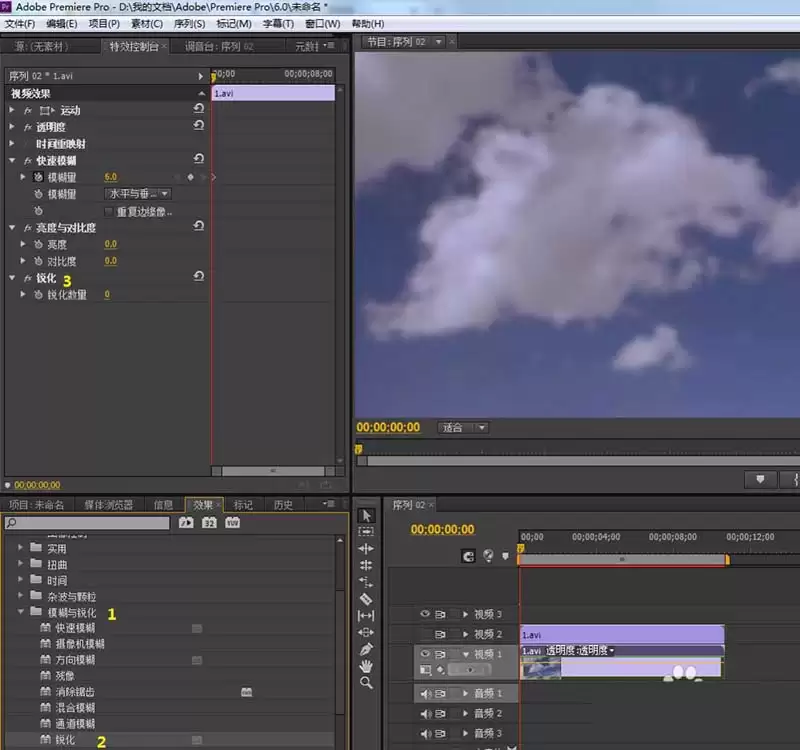Click the 模糊度 value 6.0
The image size is (800, 750).
coord(111,177)
